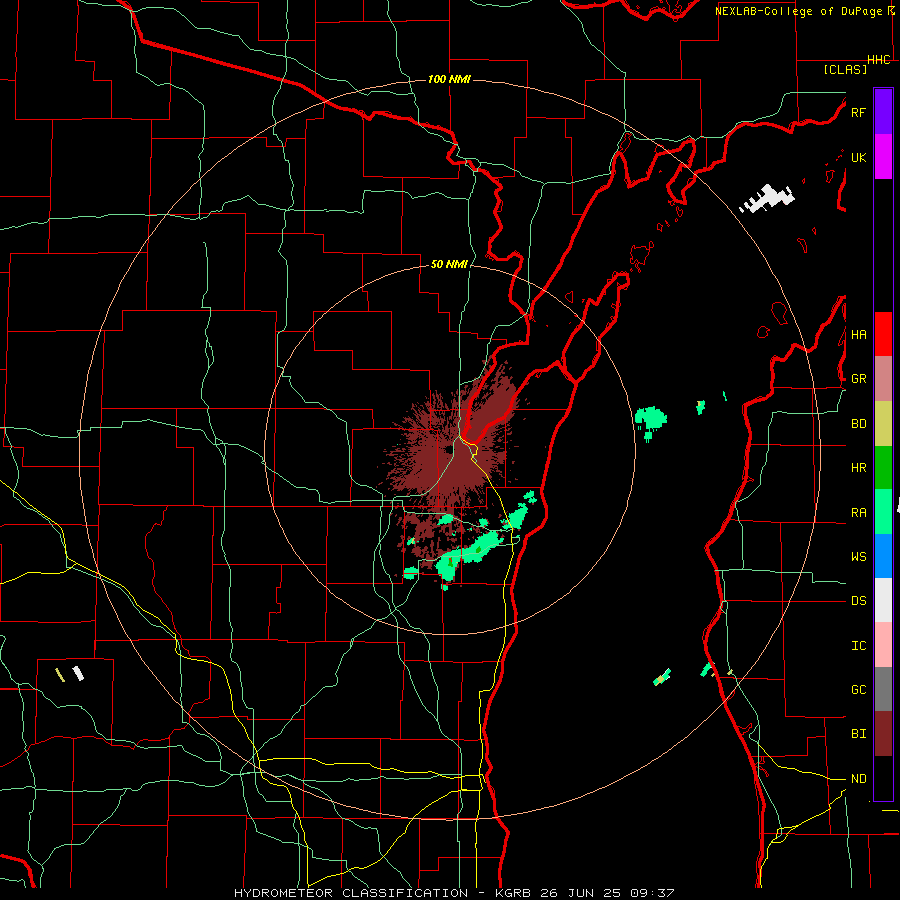Click the RA legend label

pos(858,513)
